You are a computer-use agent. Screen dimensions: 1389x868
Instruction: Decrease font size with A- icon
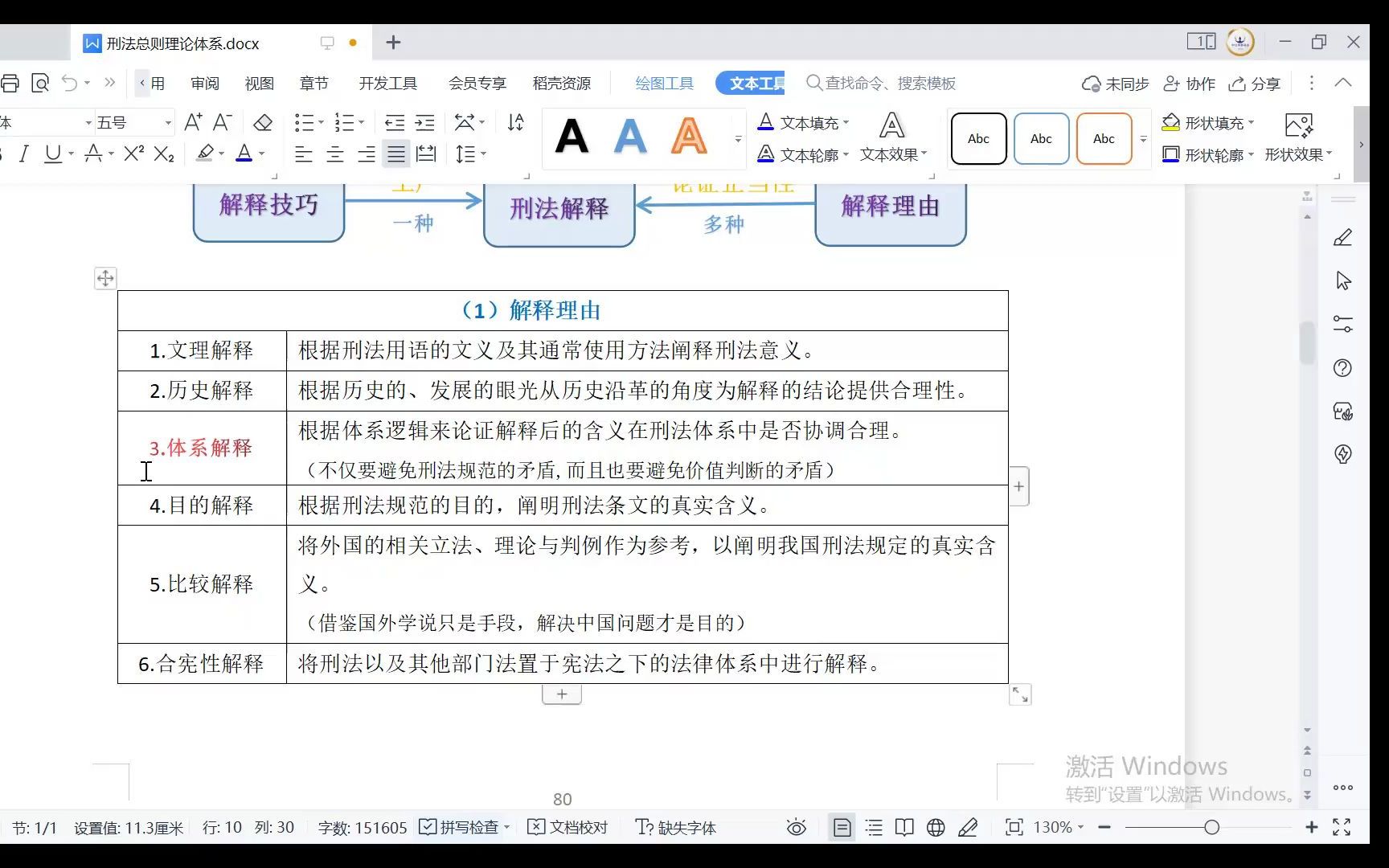click(223, 122)
